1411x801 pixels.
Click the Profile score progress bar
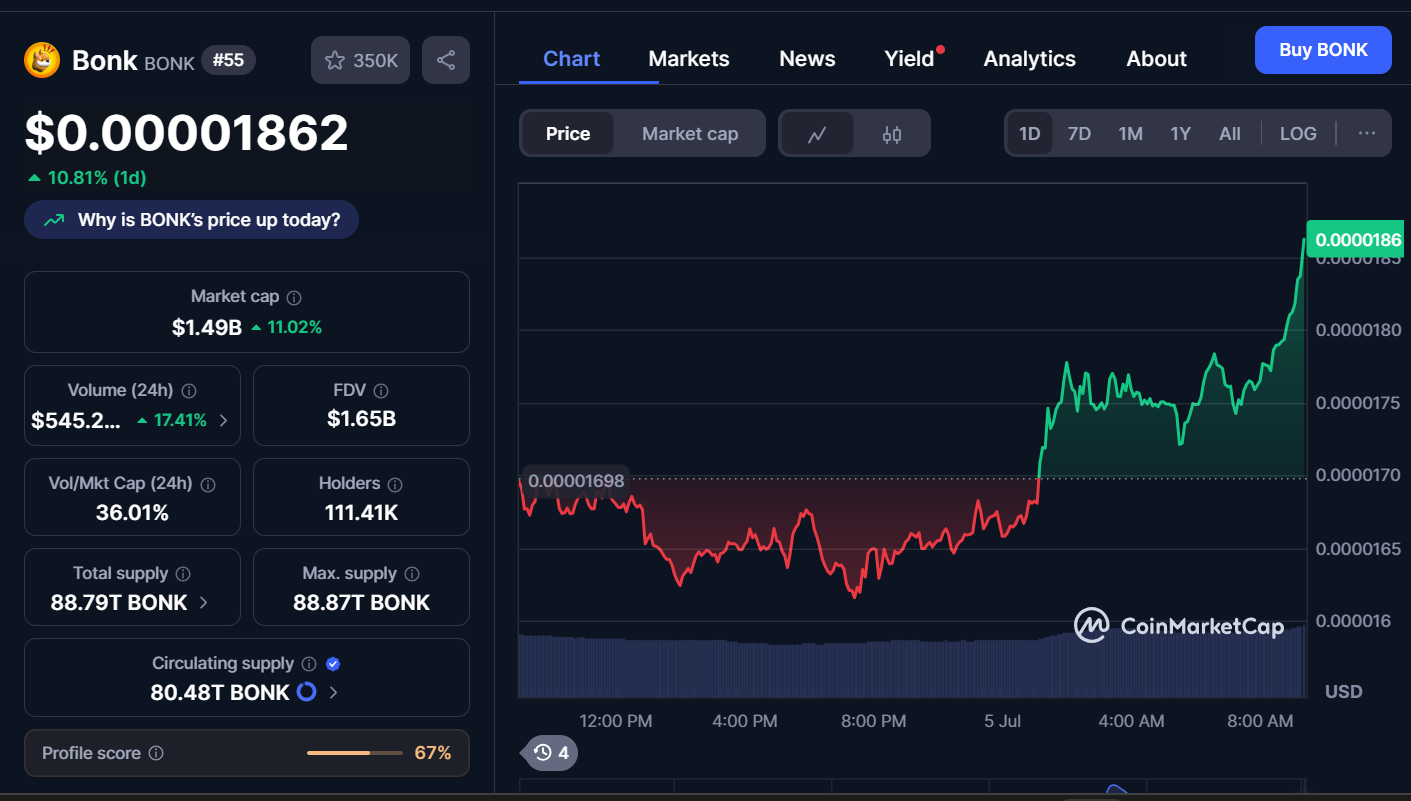(x=353, y=753)
